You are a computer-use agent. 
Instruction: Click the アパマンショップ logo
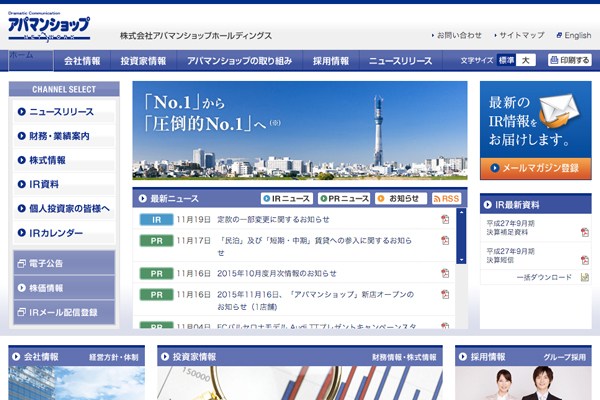[x=49, y=26]
